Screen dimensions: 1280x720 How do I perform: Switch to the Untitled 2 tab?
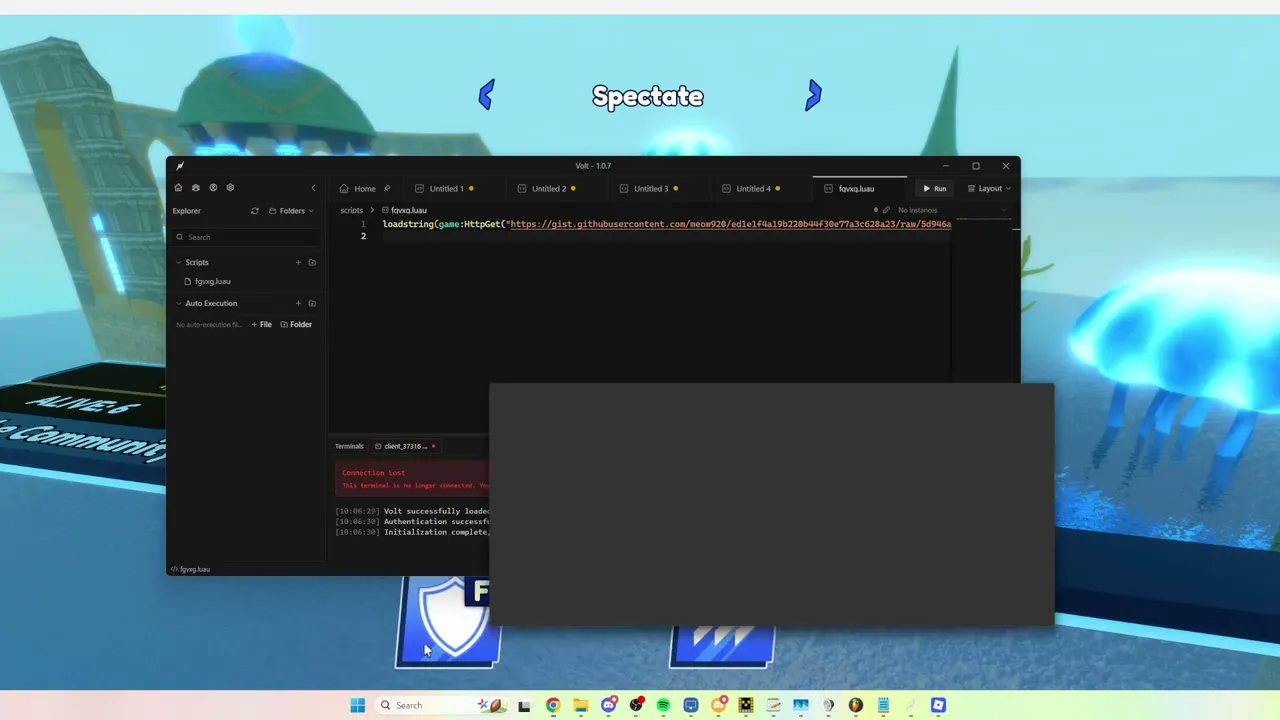(x=548, y=188)
